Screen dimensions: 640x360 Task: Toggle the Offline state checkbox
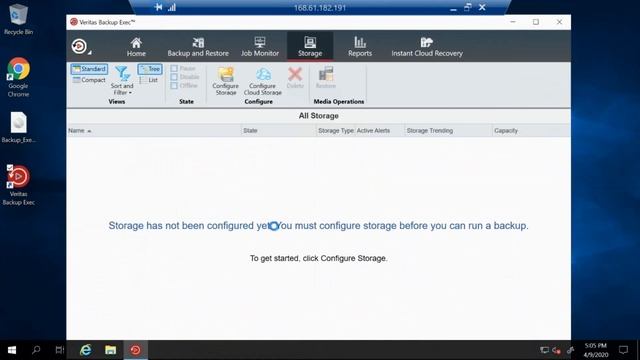[x=174, y=85]
